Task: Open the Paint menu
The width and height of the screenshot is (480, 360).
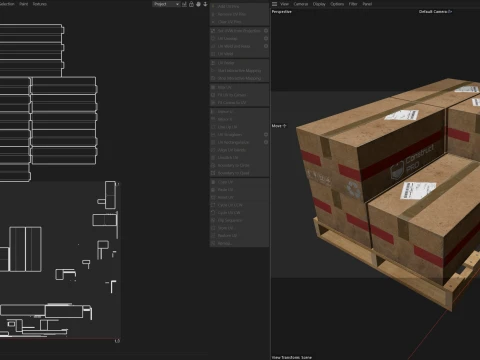Action: point(24,4)
